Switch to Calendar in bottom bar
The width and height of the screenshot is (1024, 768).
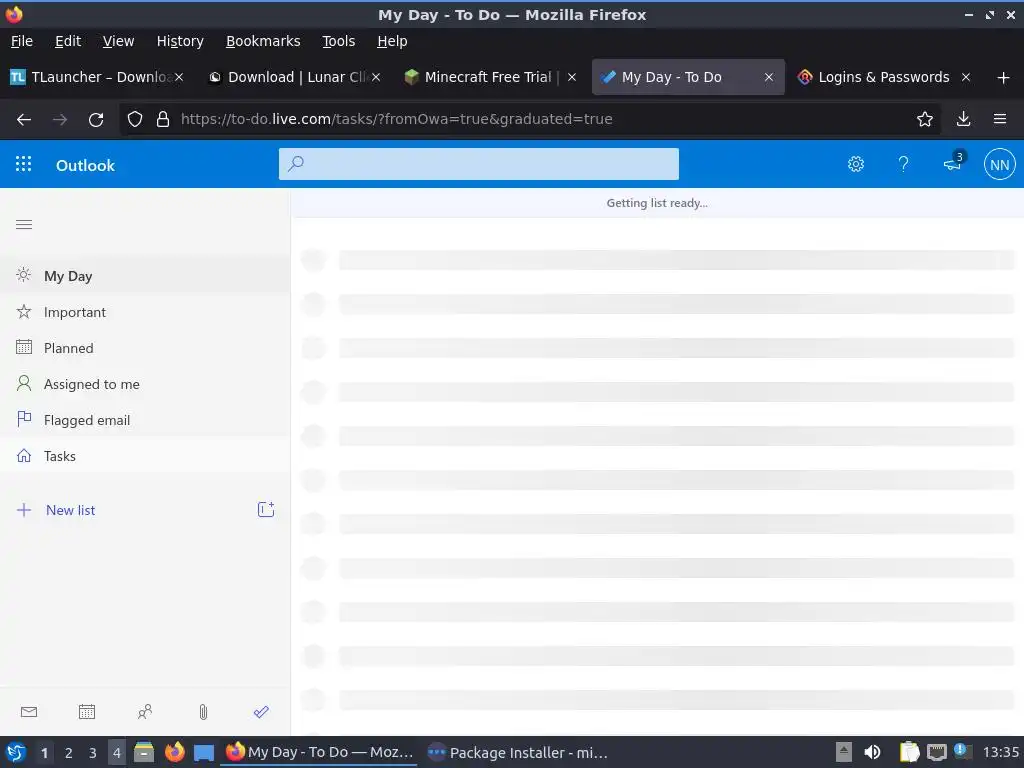coord(87,712)
